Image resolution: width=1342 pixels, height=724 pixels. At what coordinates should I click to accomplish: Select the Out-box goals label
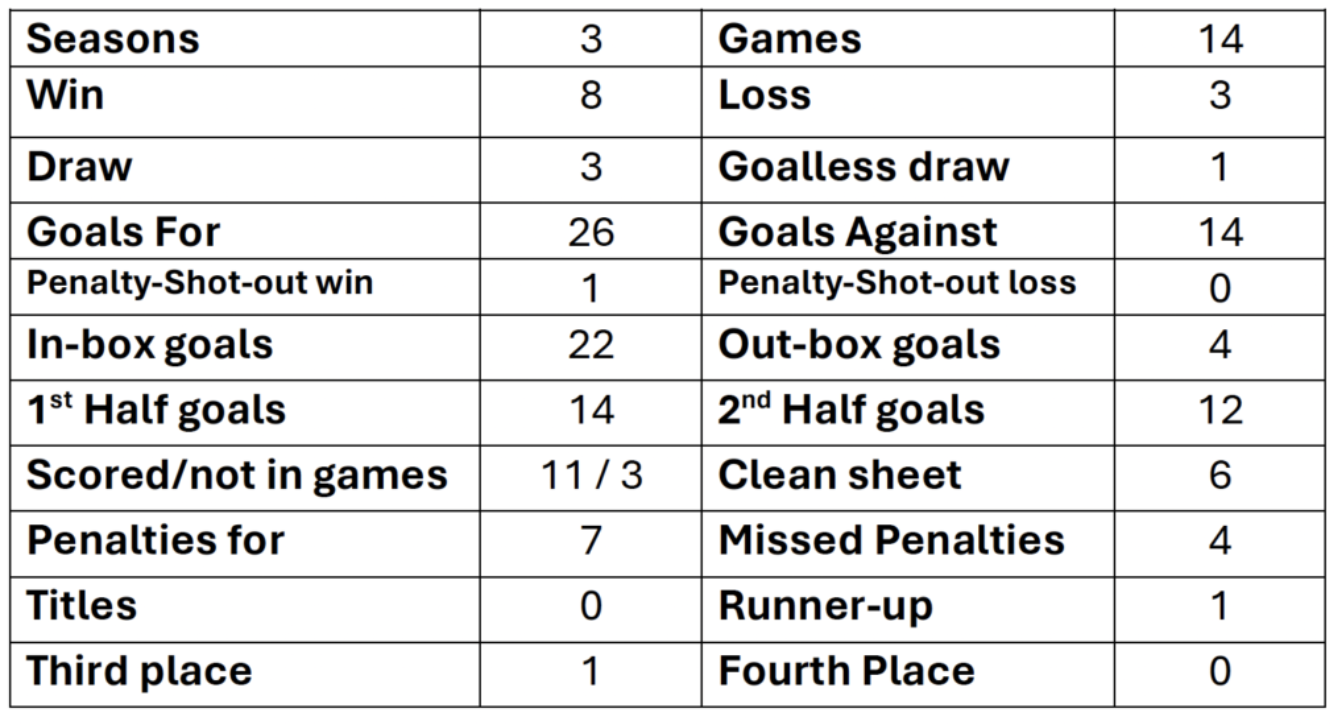[x=859, y=345]
